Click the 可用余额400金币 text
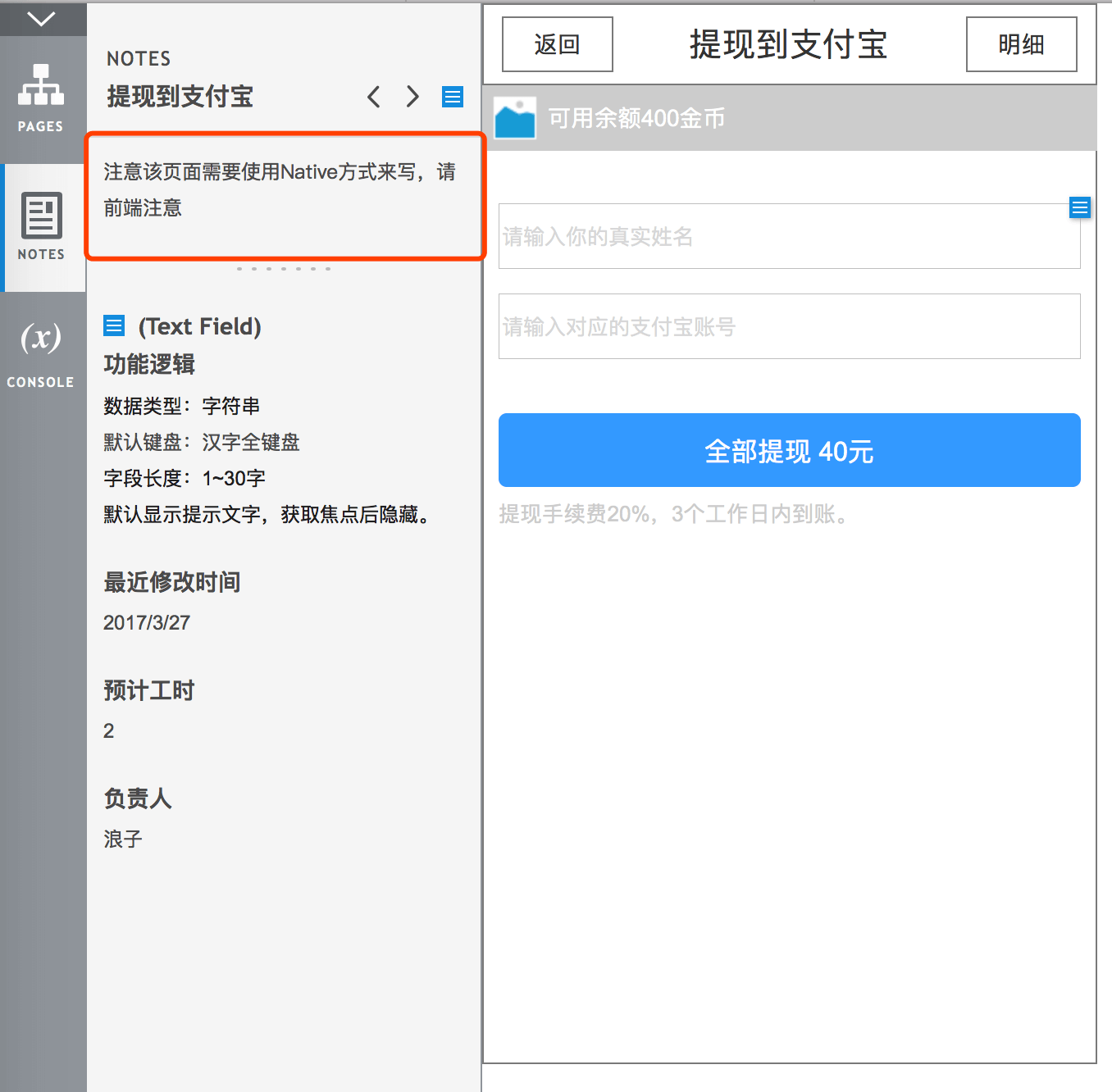 [636, 118]
